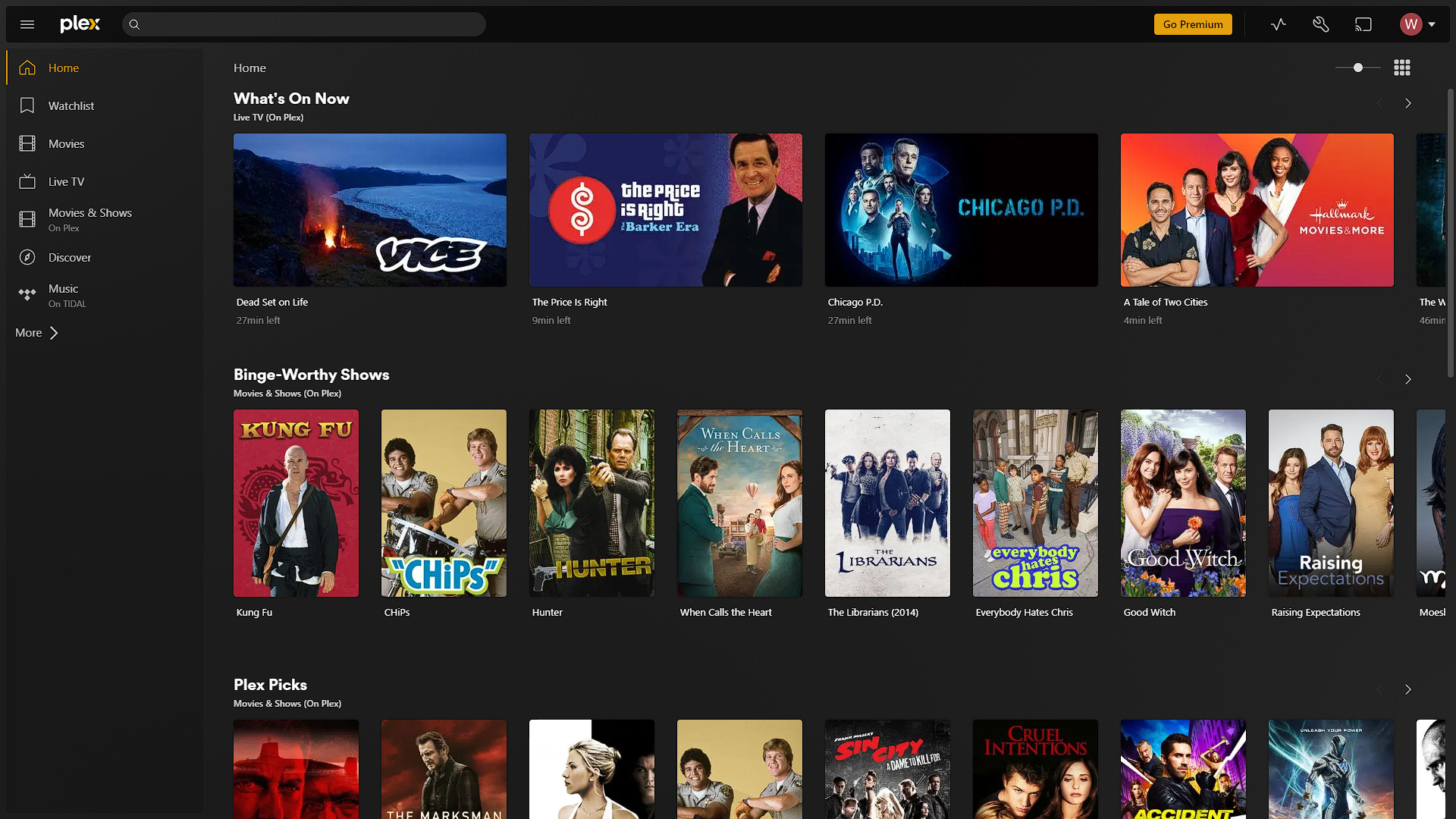Open Music On TIDAL in sidebar
This screenshot has height=819, width=1456.
click(105, 295)
